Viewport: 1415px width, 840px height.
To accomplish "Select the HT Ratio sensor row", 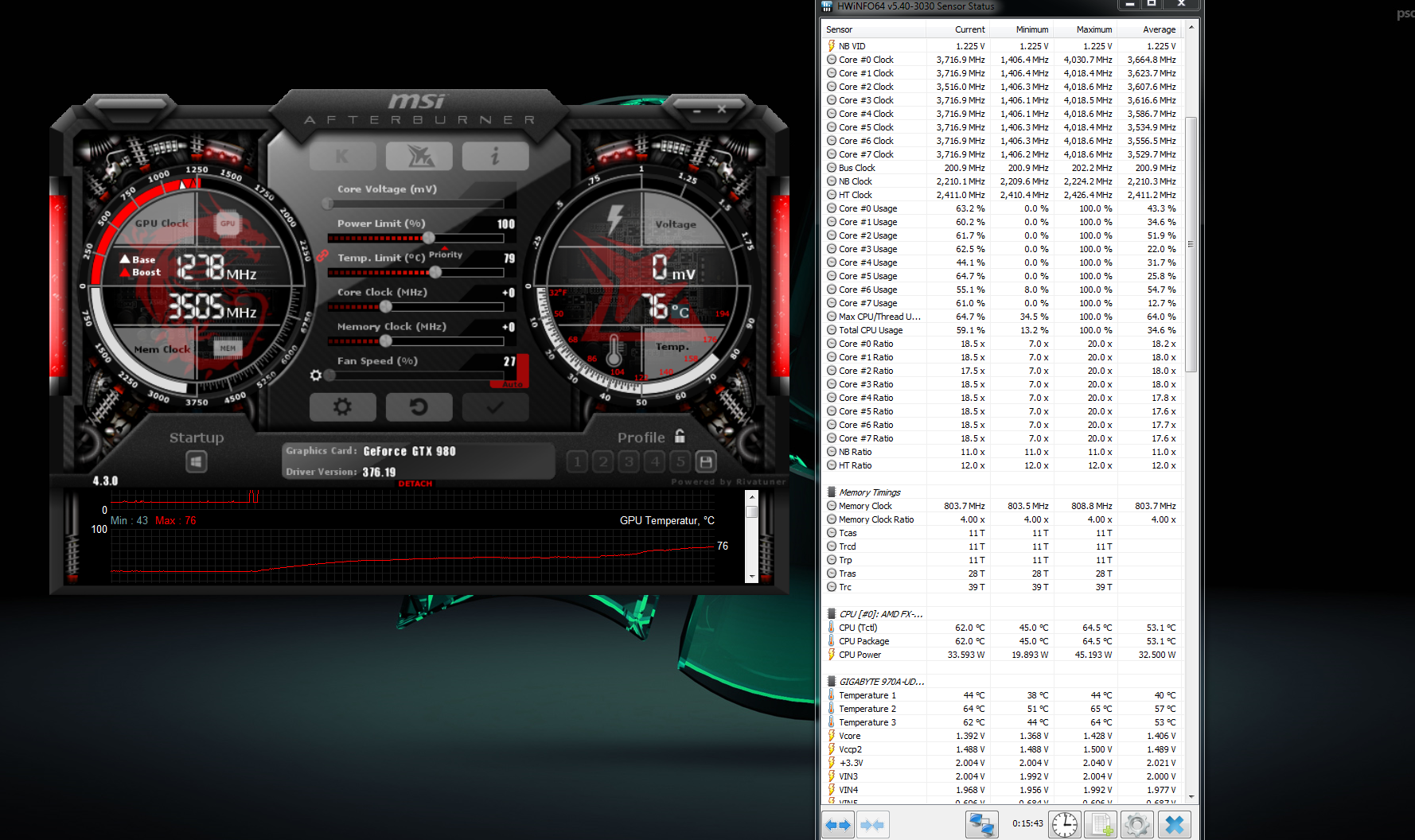I will point(1002,465).
